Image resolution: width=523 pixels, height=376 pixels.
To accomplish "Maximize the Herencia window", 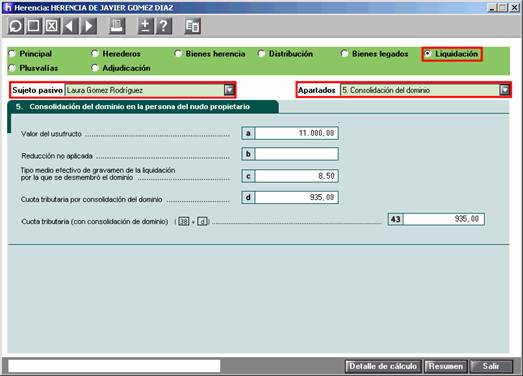I will tap(503, 7).
